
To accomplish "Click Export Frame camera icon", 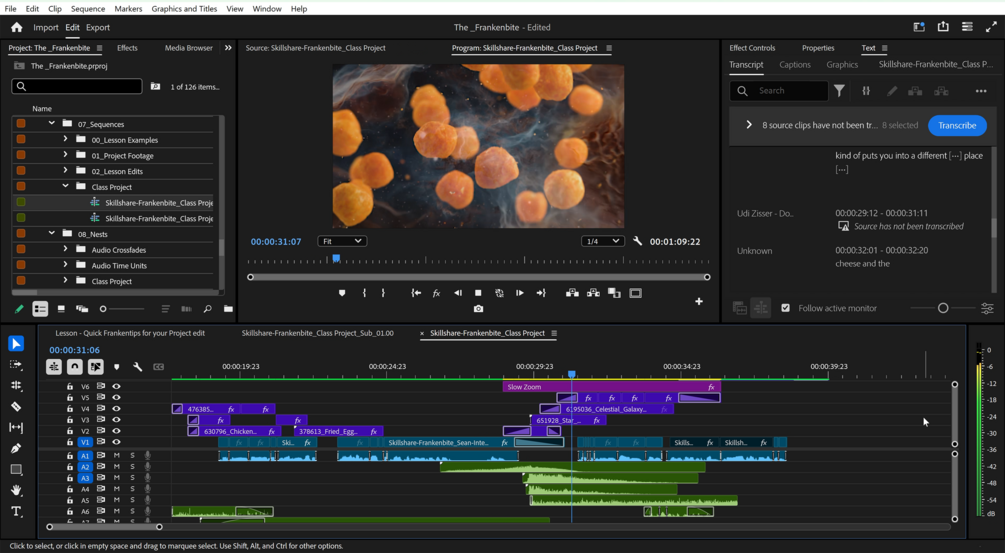I will [478, 309].
